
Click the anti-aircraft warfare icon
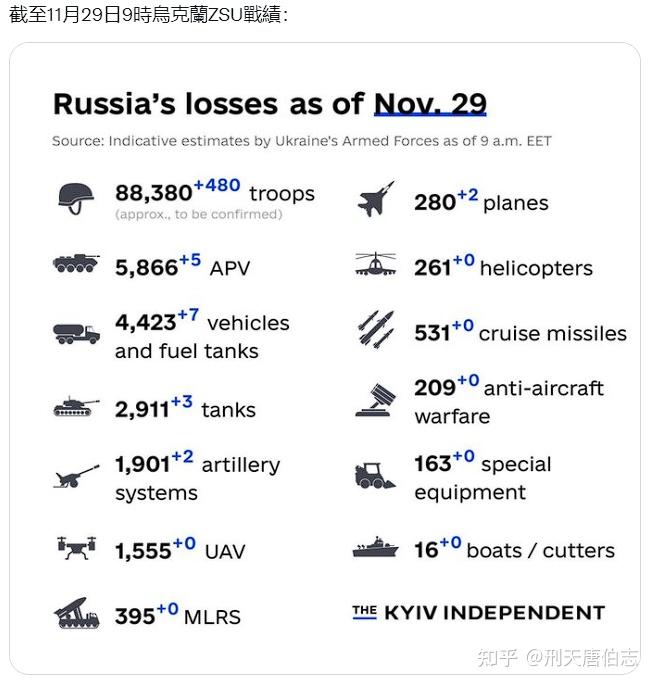tap(376, 400)
